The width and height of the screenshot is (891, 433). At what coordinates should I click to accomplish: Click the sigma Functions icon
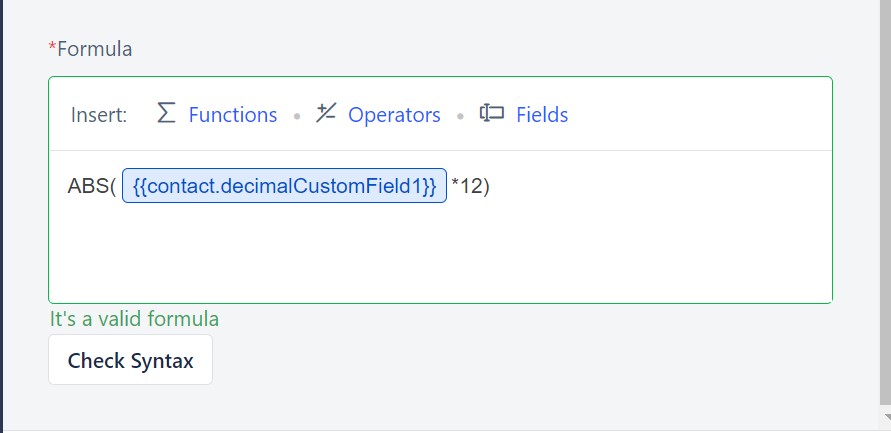[x=166, y=114]
